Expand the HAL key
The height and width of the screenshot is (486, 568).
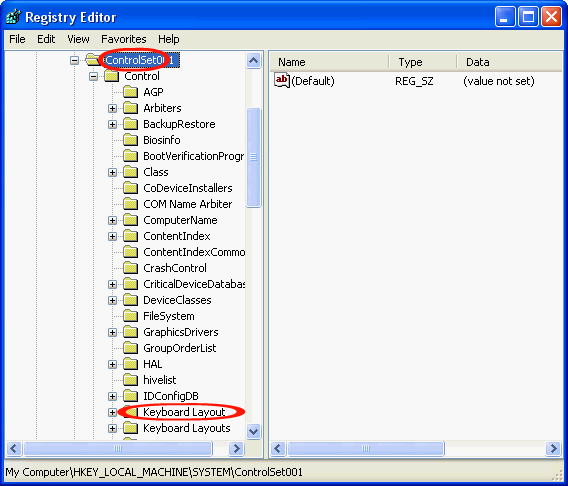coord(112,364)
